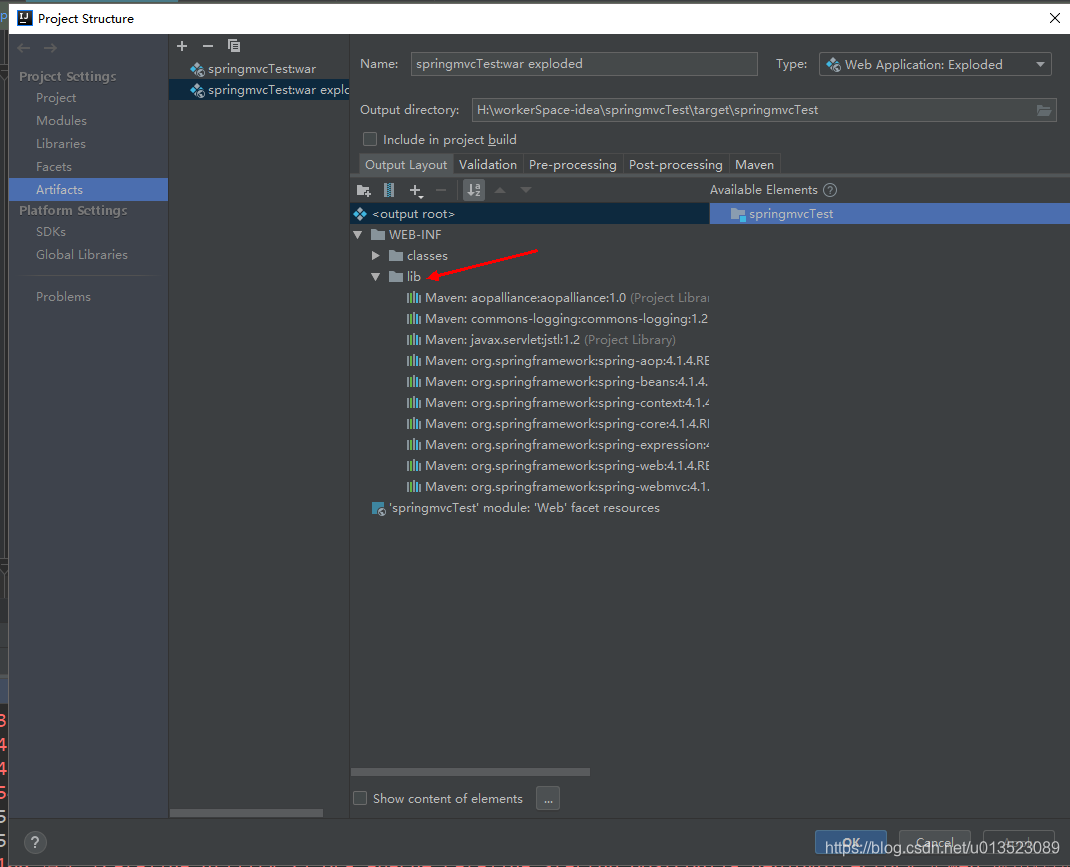Select the Maven spring-web:4.1.4 library
Image resolution: width=1070 pixels, height=867 pixels.
pos(557,466)
